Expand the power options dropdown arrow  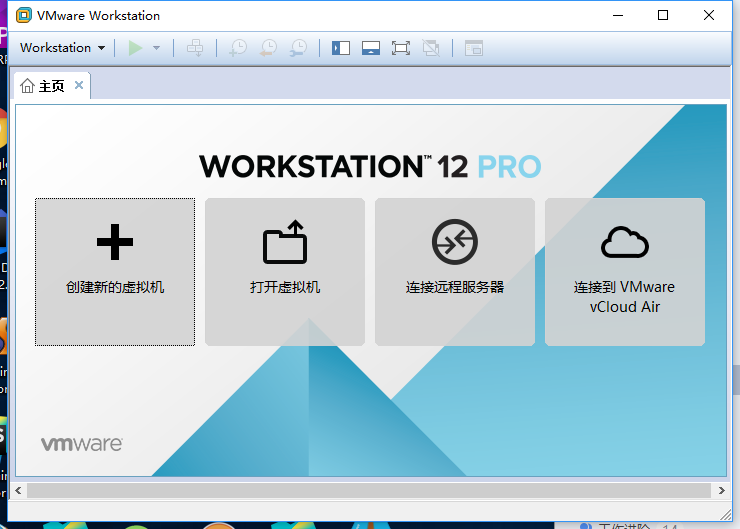[x=156, y=48]
